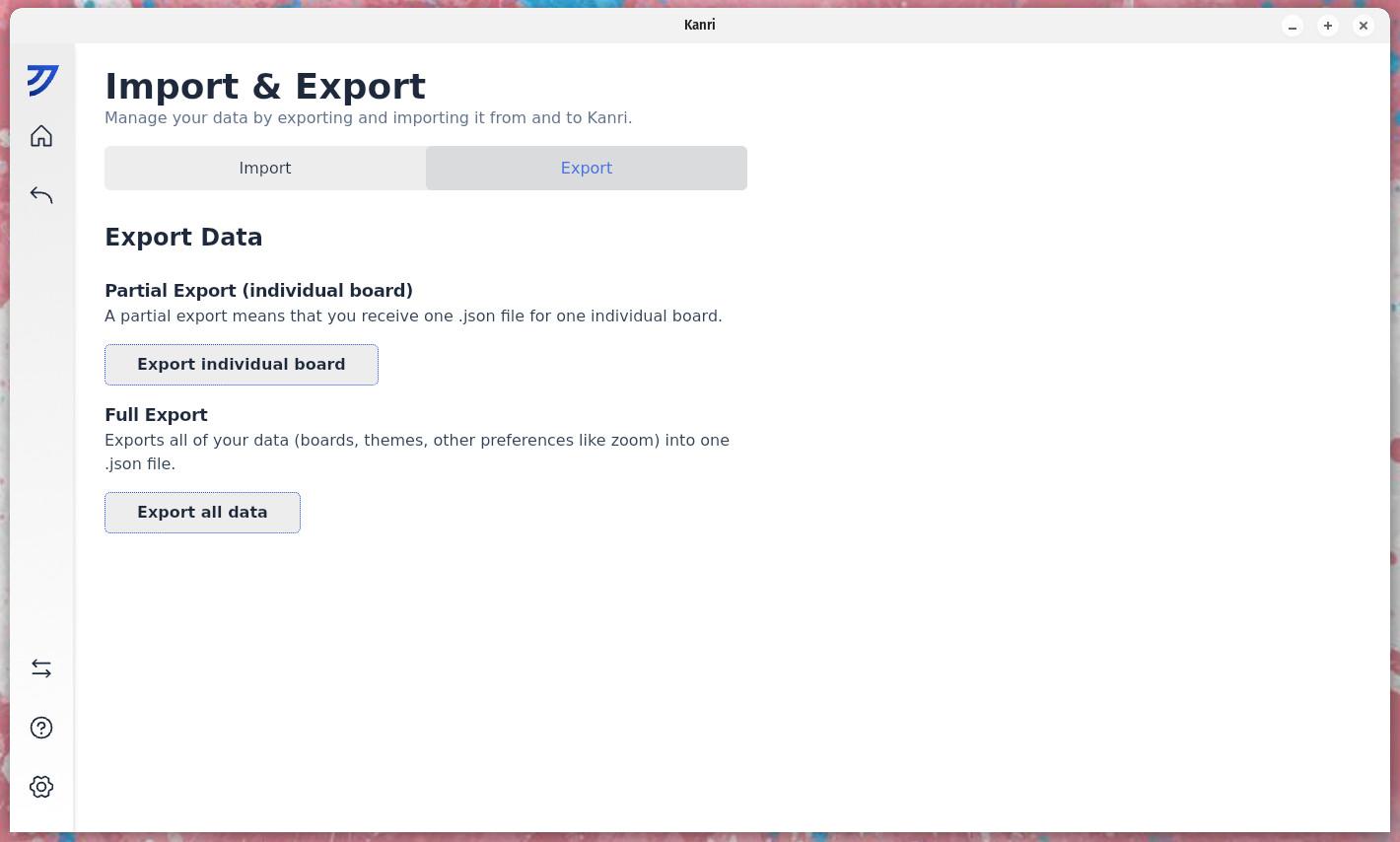This screenshot has width=1400, height=842.
Task: Go to the home boards page icon
Action: [x=41, y=136]
